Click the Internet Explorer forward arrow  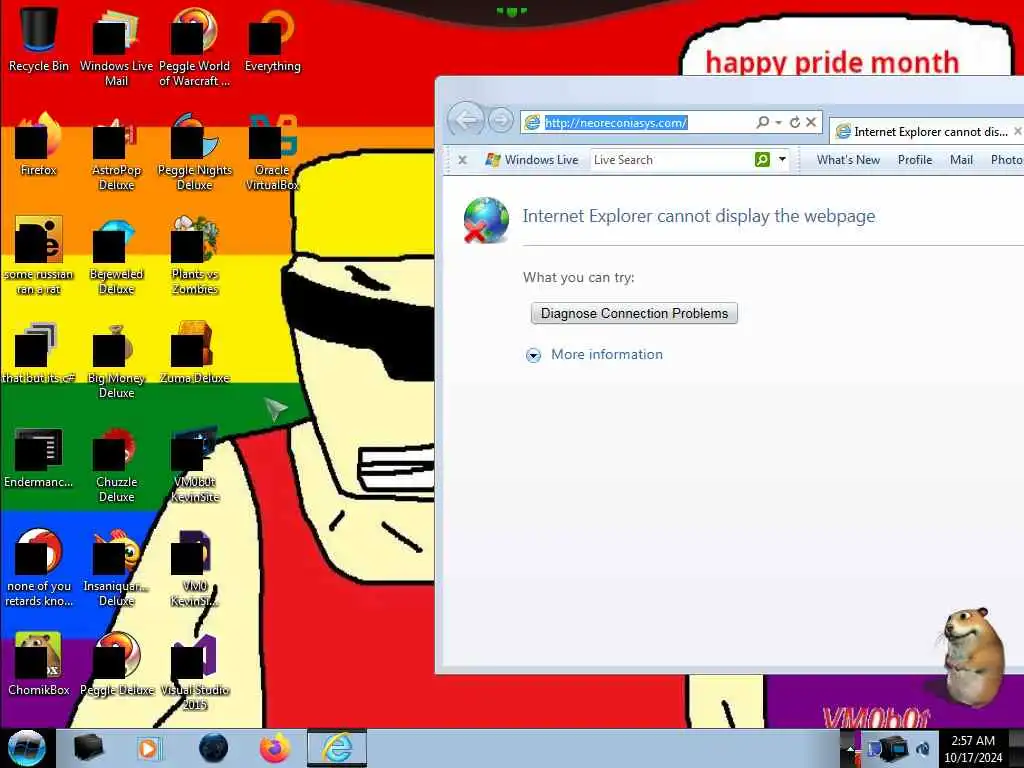[x=501, y=121]
